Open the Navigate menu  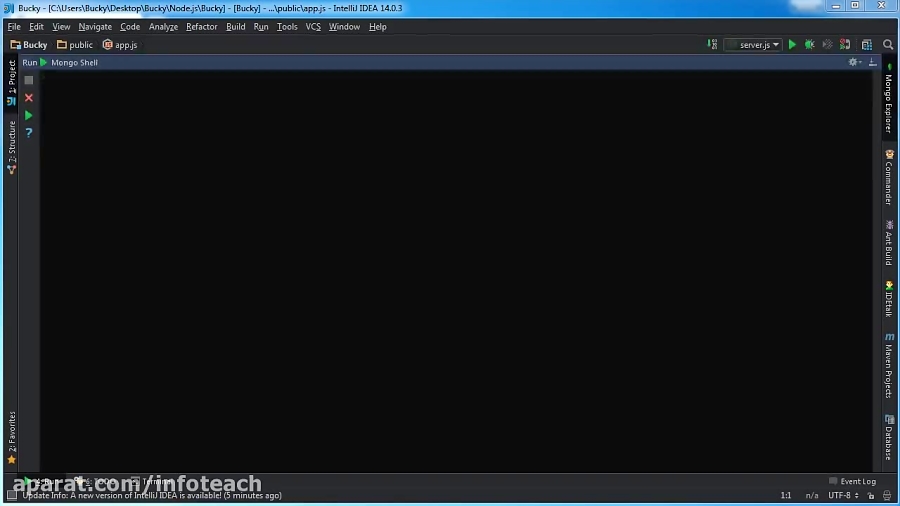[x=95, y=27]
